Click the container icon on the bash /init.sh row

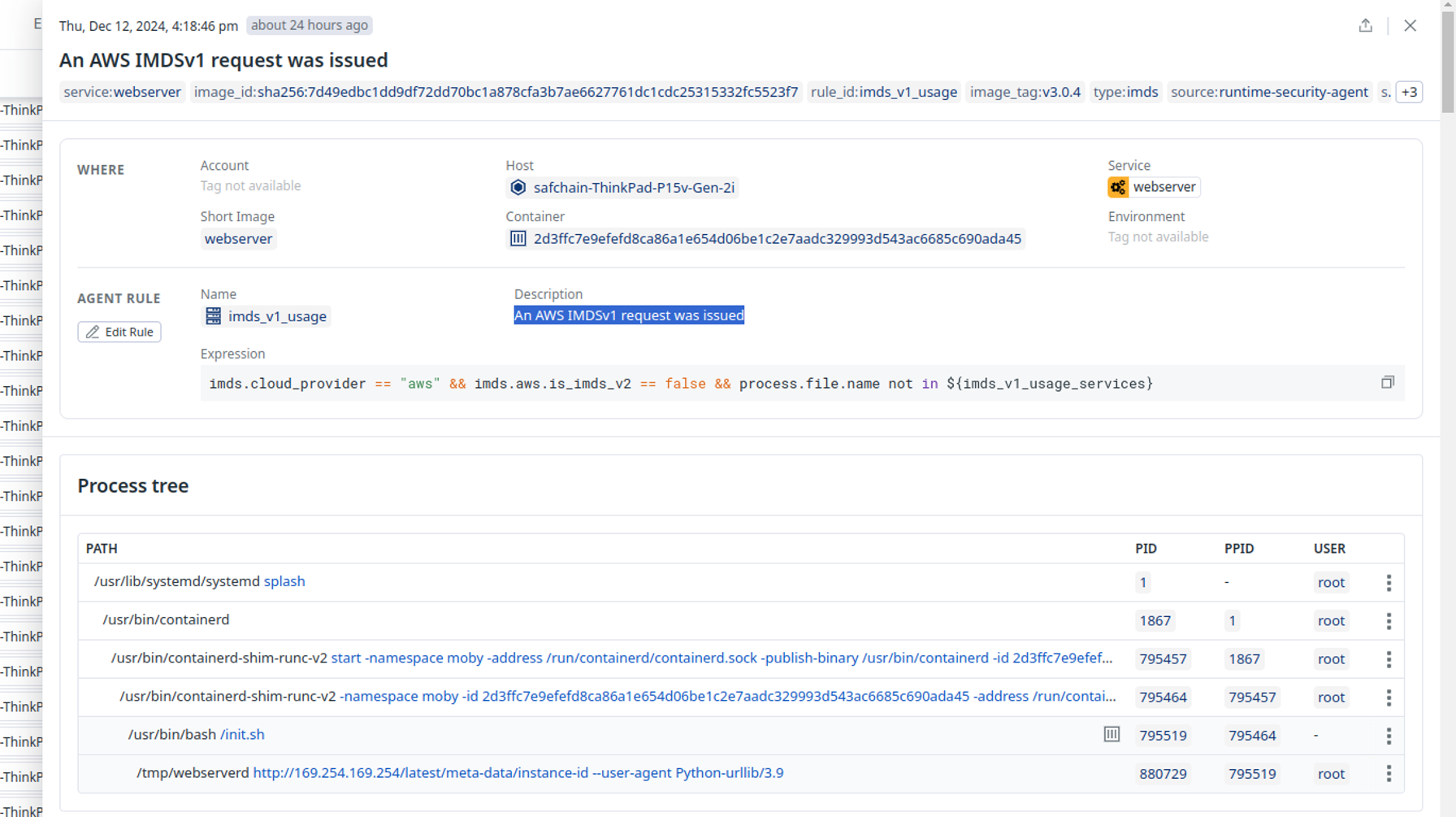coord(1111,734)
